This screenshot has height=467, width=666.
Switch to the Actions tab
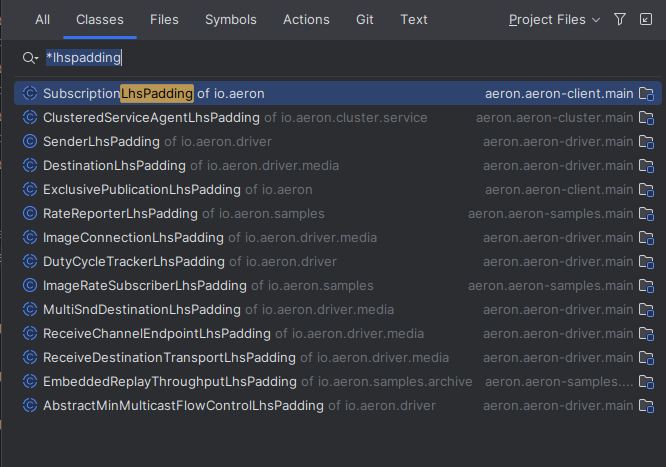click(306, 20)
